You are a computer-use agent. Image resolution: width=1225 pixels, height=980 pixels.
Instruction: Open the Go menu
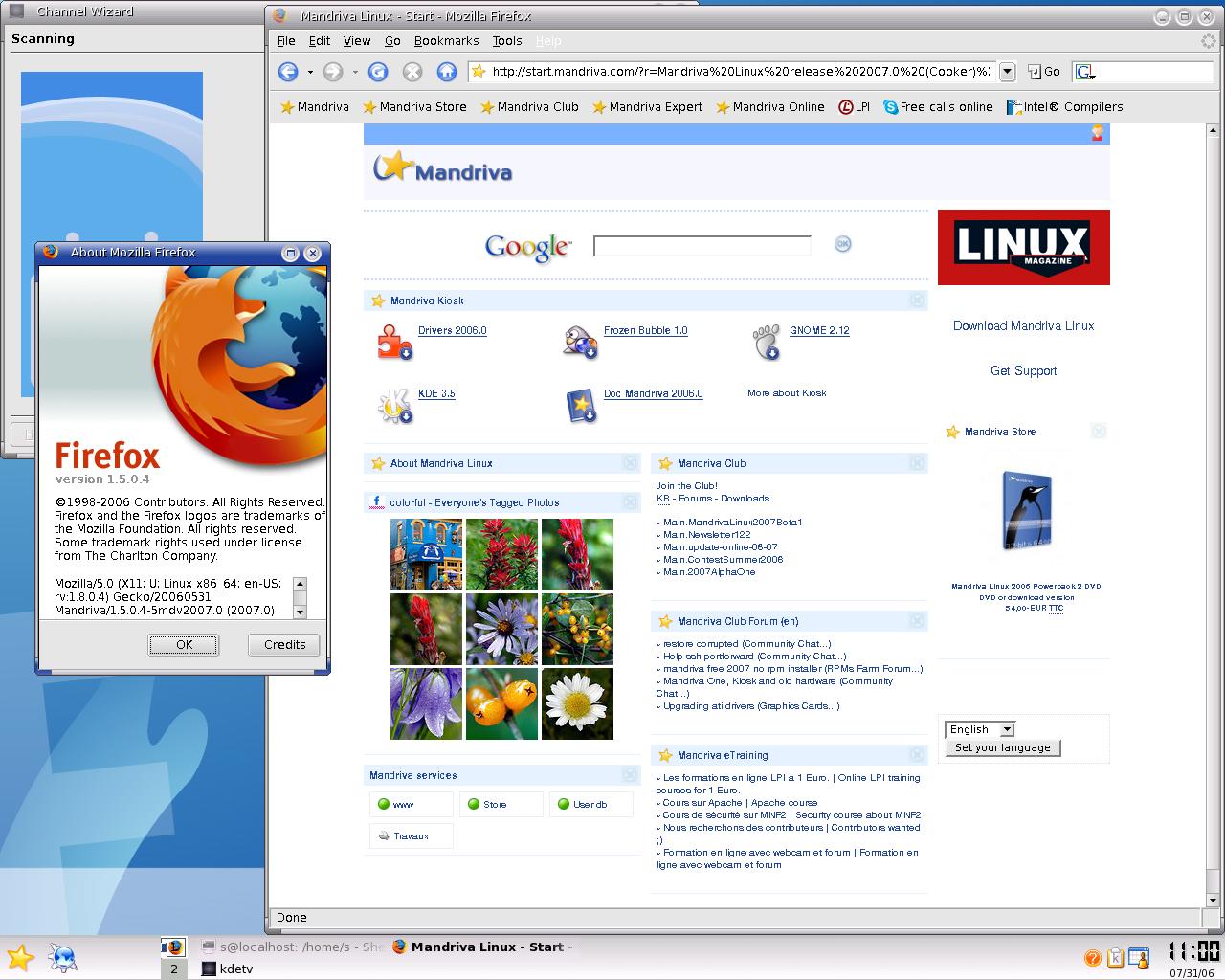[x=392, y=41]
